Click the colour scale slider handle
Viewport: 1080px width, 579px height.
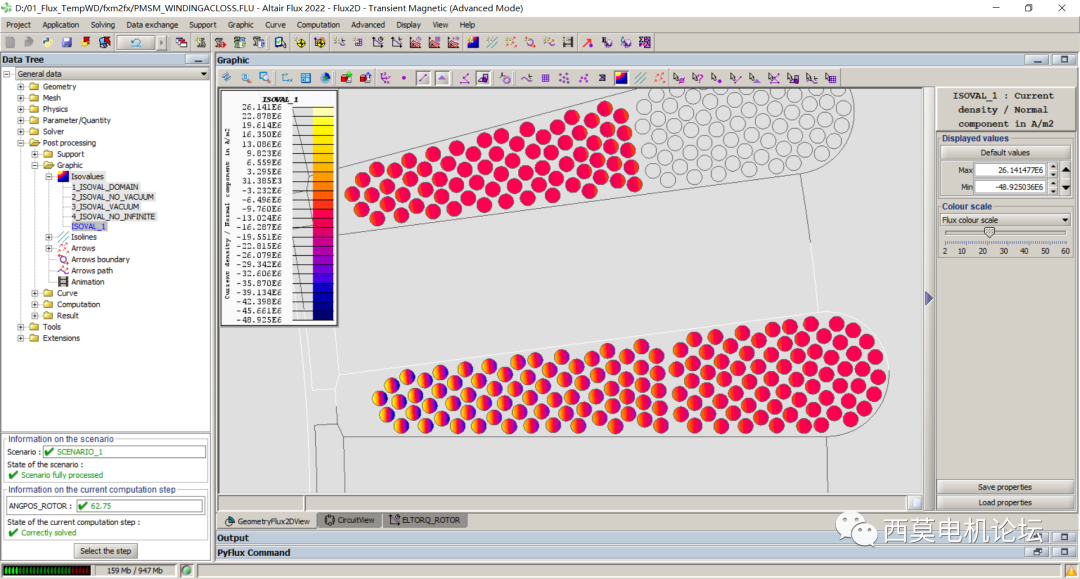click(x=989, y=233)
